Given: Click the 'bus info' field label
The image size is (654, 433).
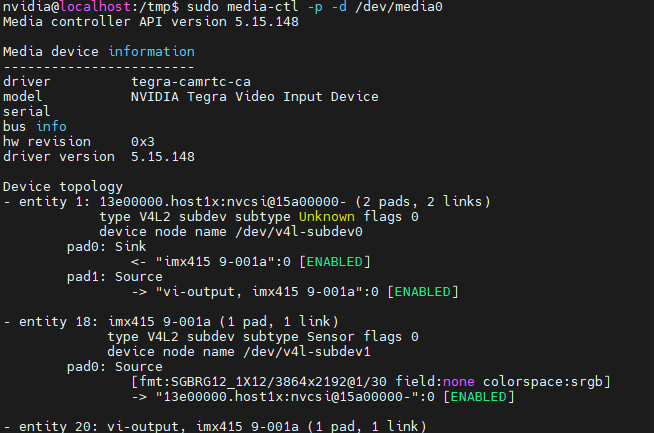Looking at the screenshot, I should (x=35, y=127).
